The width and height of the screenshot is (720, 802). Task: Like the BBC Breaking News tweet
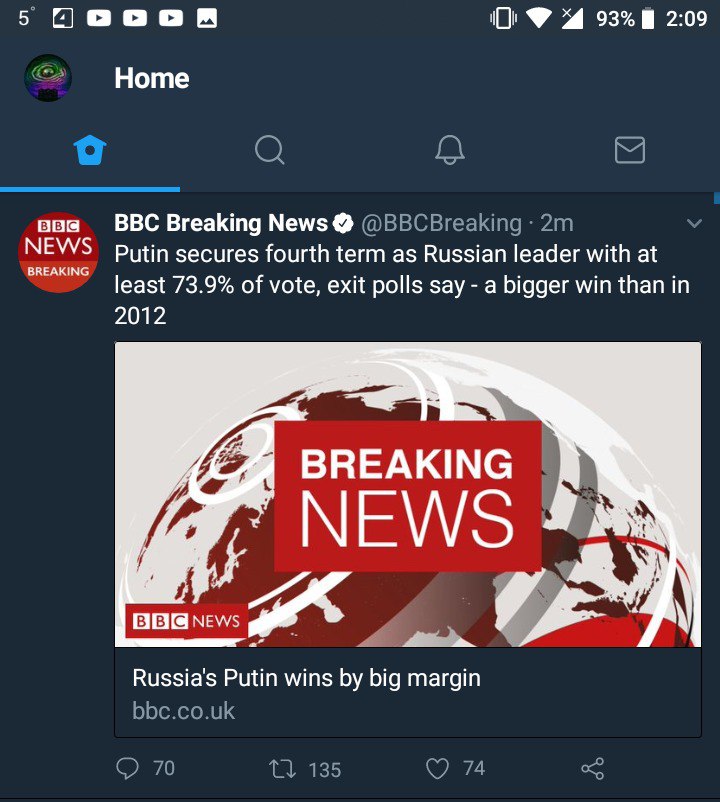click(x=438, y=768)
